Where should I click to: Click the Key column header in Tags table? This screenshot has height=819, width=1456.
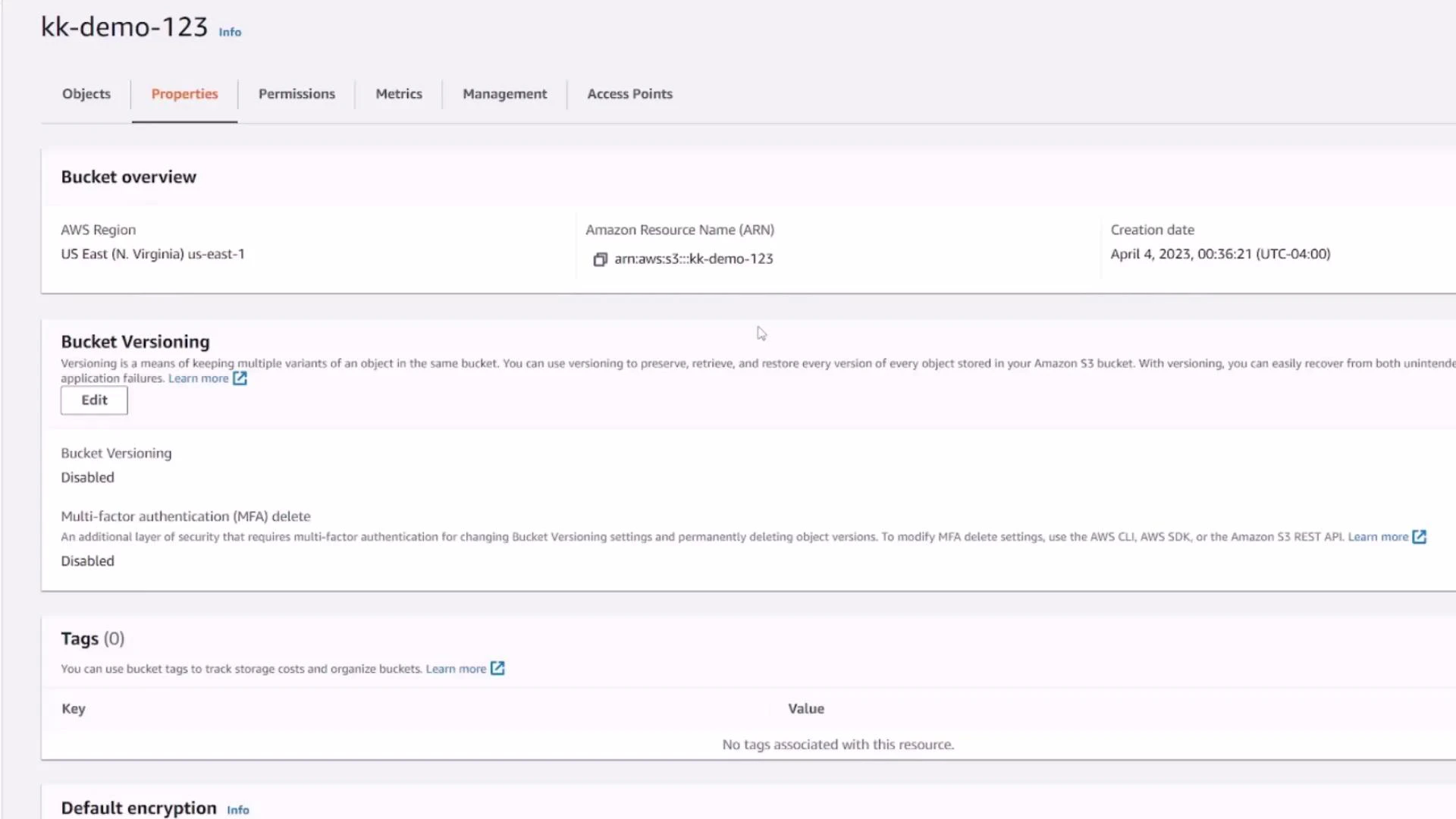[74, 708]
